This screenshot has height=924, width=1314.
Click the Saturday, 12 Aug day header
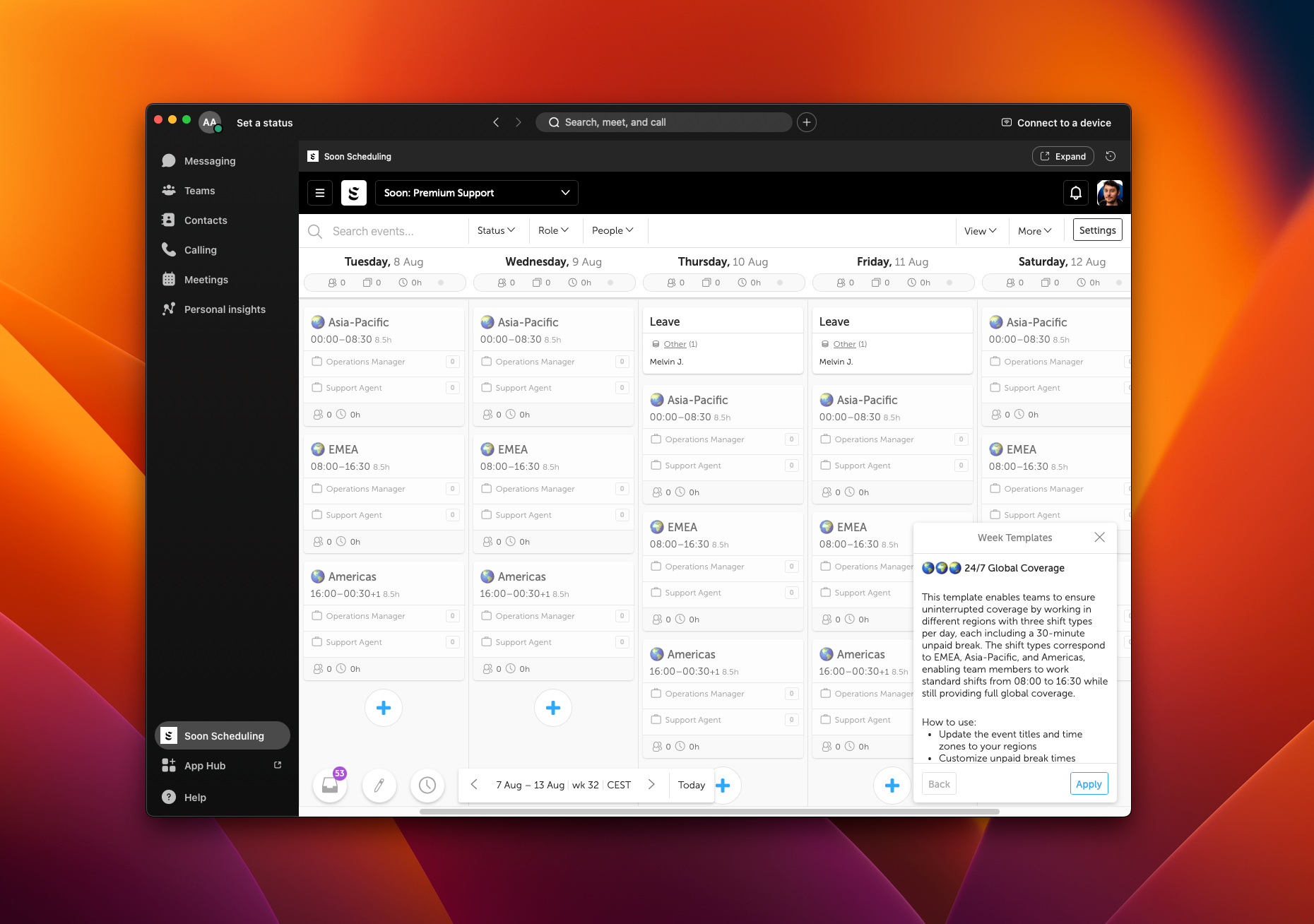click(1062, 262)
